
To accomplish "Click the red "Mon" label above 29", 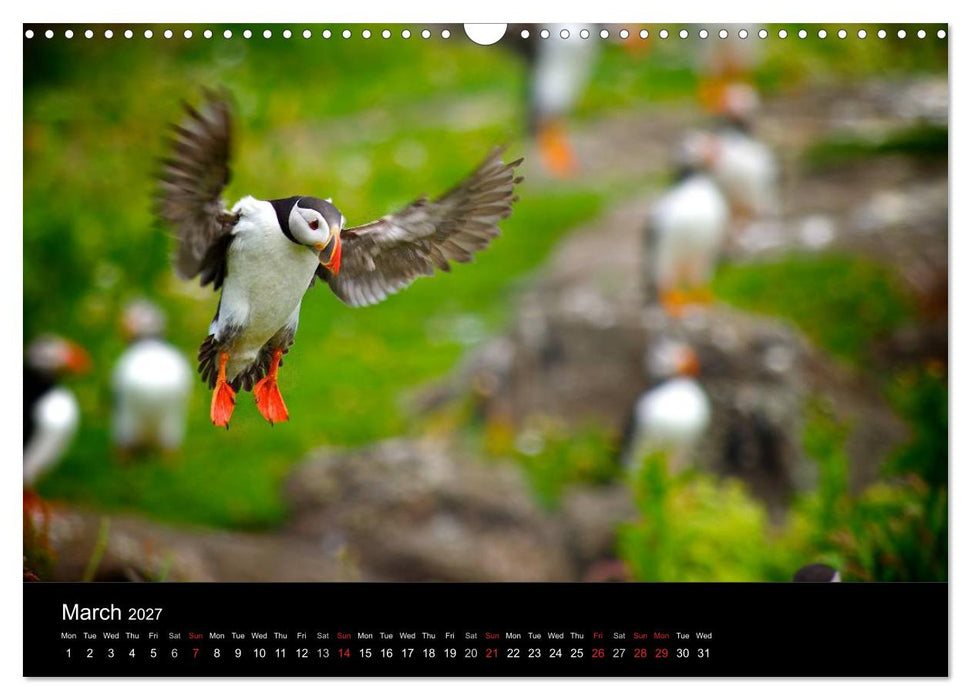I will [662, 636].
